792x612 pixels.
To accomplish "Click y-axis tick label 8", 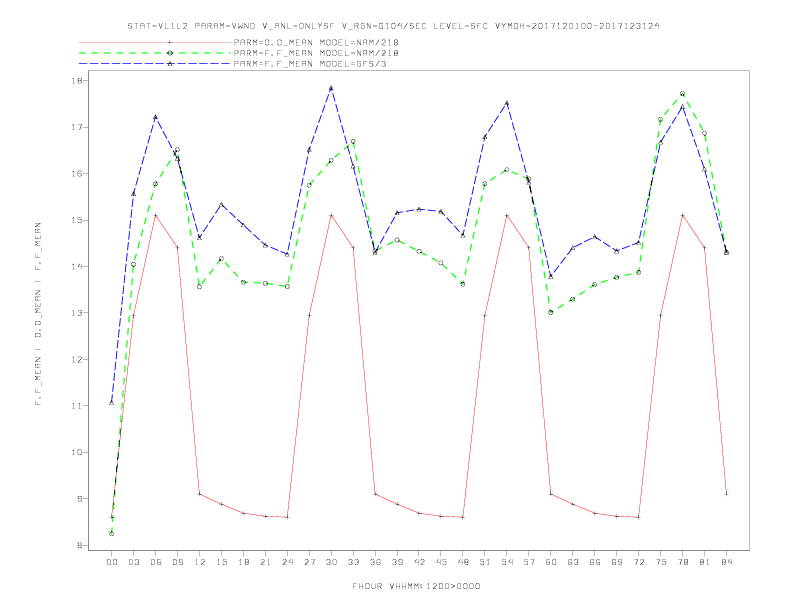I will 81,545.
